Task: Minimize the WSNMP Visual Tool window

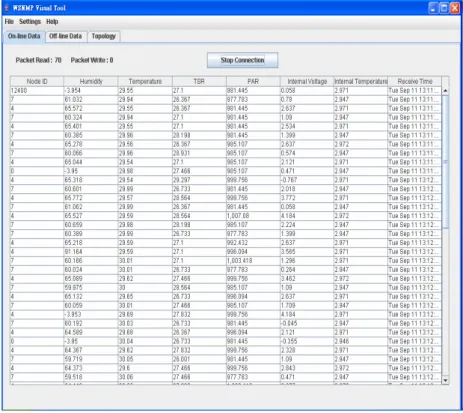Action: pyautogui.click(x=433, y=8)
